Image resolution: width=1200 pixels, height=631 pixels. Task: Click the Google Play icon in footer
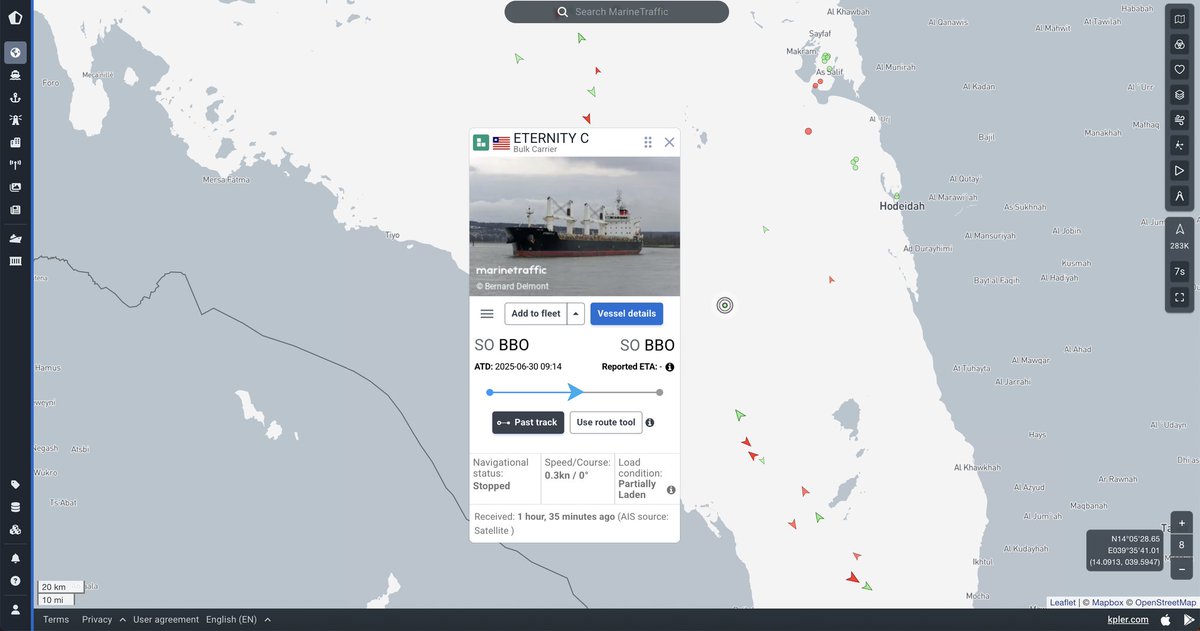[x=1187, y=619]
